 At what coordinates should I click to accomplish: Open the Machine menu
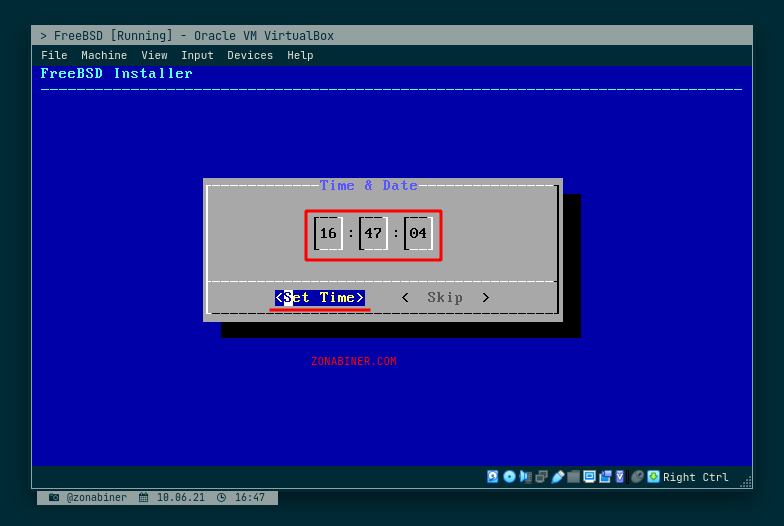coord(104,55)
